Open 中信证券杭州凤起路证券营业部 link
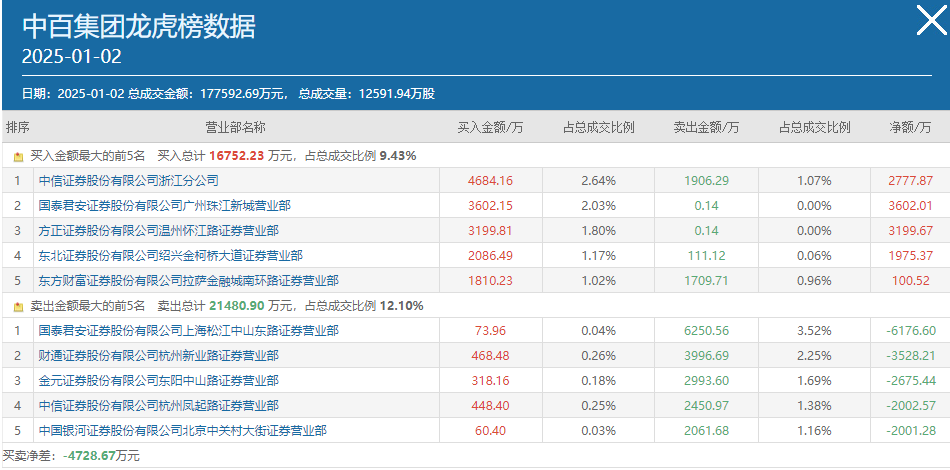Image resolution: width=950 pixels, height=470 pixels. coord(158,406)
